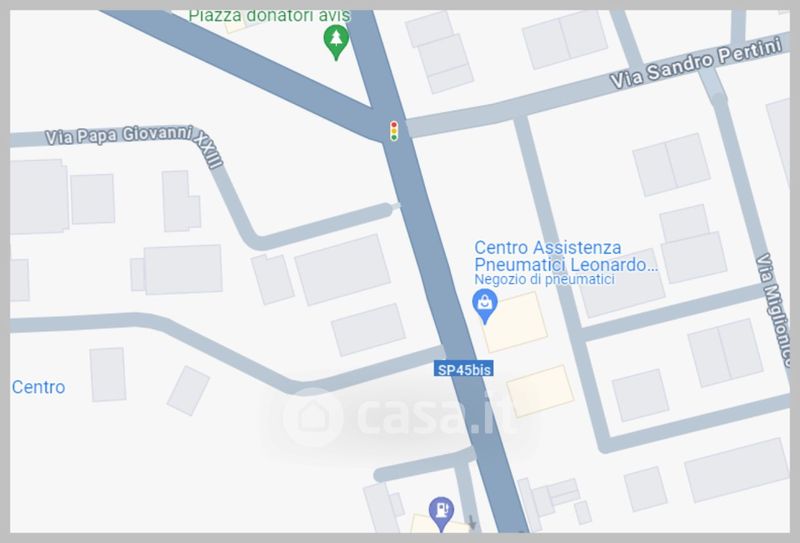Click the purple gas station pin
800x543 pixels.
point(441,514)
